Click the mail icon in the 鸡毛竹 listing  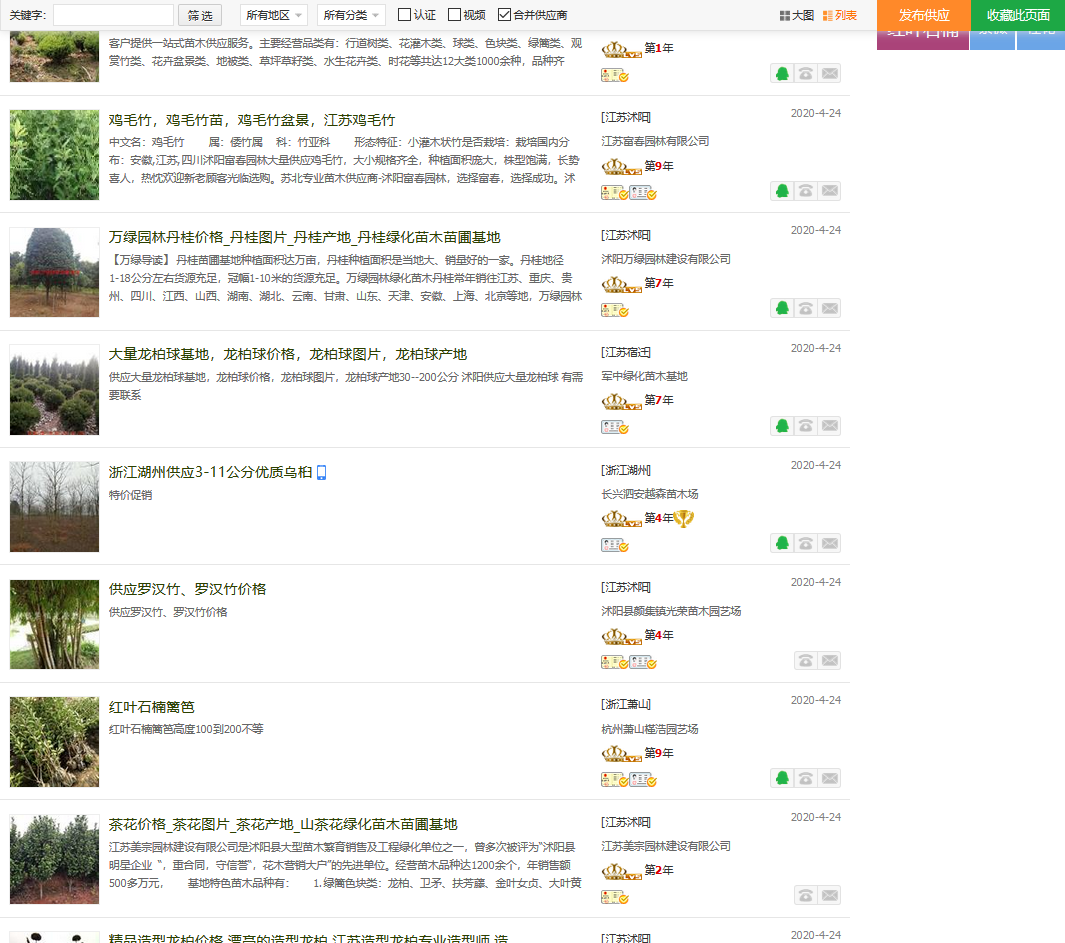pyautogui.click(x=829, y=191)
